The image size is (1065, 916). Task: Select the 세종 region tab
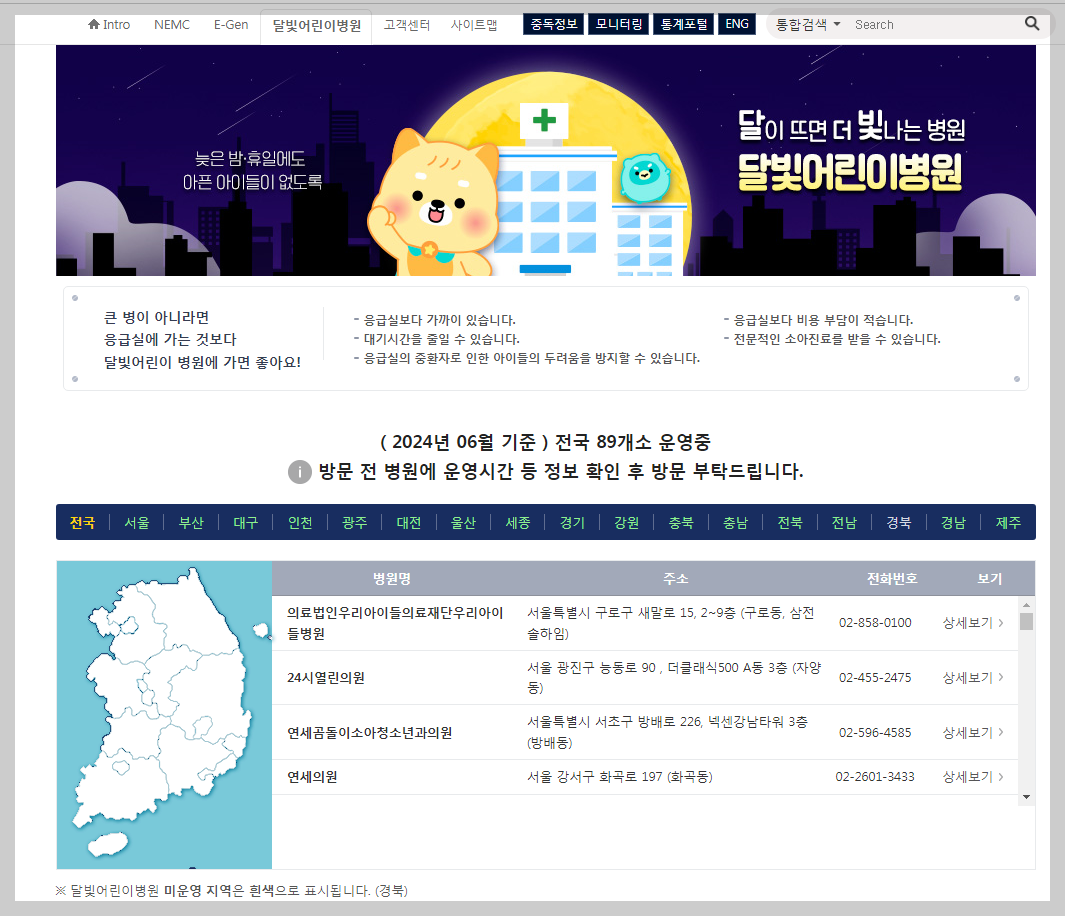(518, 522)
